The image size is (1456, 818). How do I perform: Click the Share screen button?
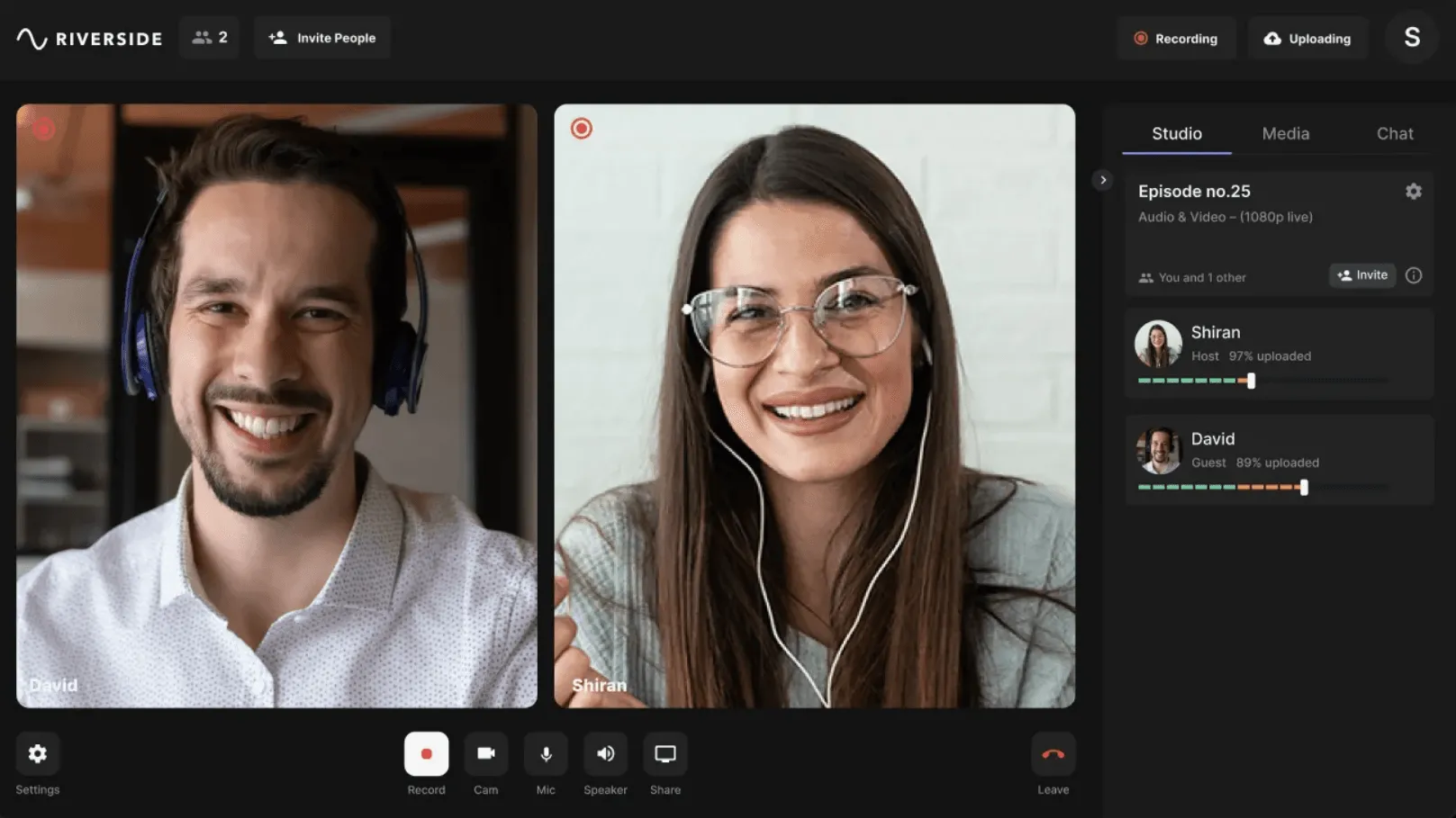coord(665,754)
